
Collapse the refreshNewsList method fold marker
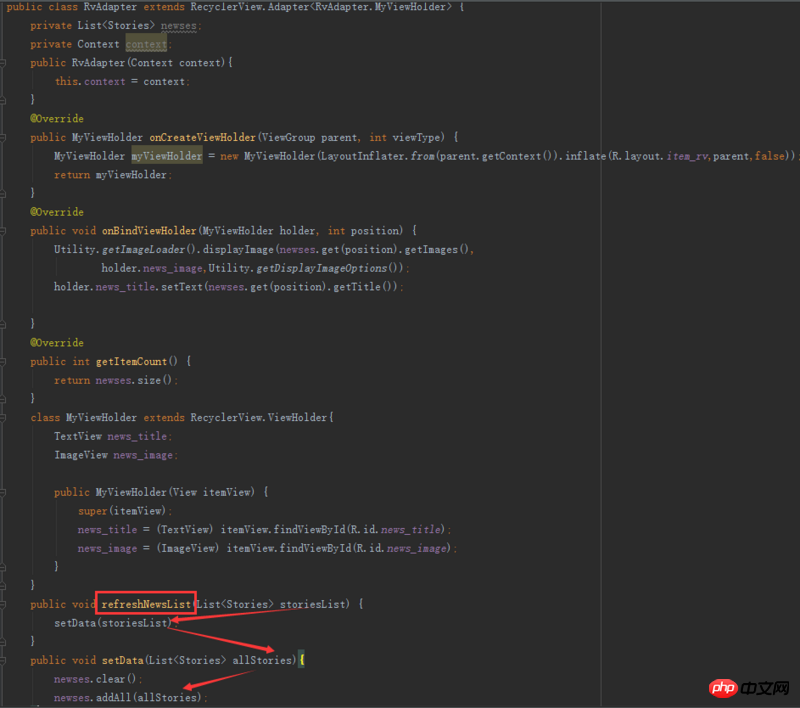(x=3, y=604)
